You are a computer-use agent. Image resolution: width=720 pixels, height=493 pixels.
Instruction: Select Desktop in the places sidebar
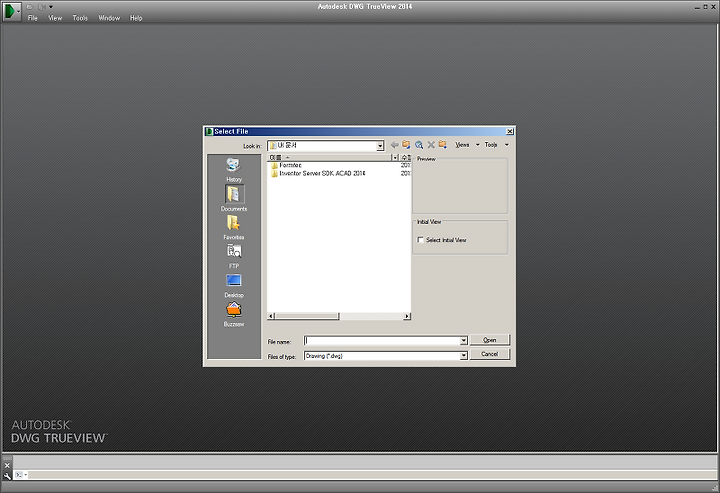pyautogui.click(x=234, y=285)
